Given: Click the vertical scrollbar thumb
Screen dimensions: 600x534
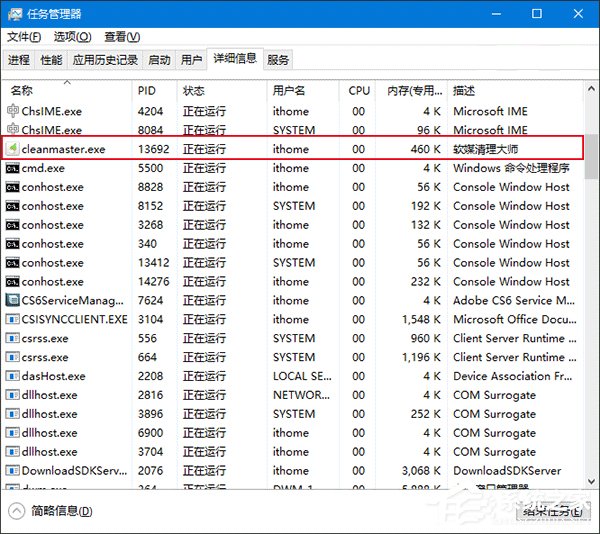Looking at the screenshot, I should point(591,156).
